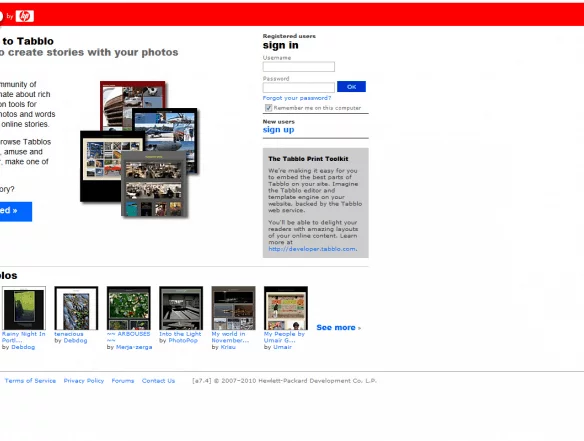Screen dimensions: 584x441
Task: Open the Terms of Service footer link
Action: [30, 381]
